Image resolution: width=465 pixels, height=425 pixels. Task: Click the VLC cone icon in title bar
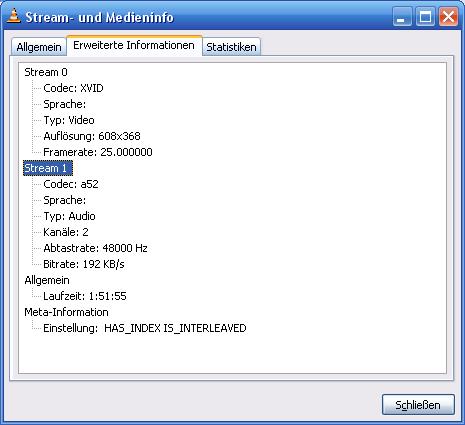click(13, 16)
